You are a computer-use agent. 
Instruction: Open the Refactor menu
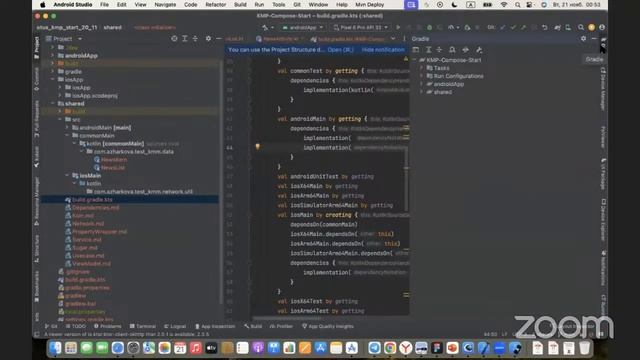click(x=216, y=5)
